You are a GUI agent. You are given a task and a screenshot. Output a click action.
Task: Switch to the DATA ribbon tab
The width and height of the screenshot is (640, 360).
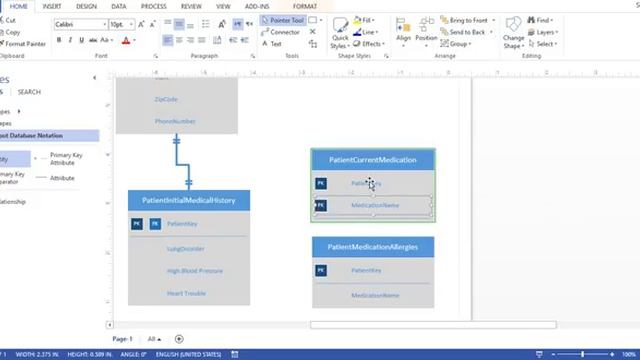[x=118, y=6]
